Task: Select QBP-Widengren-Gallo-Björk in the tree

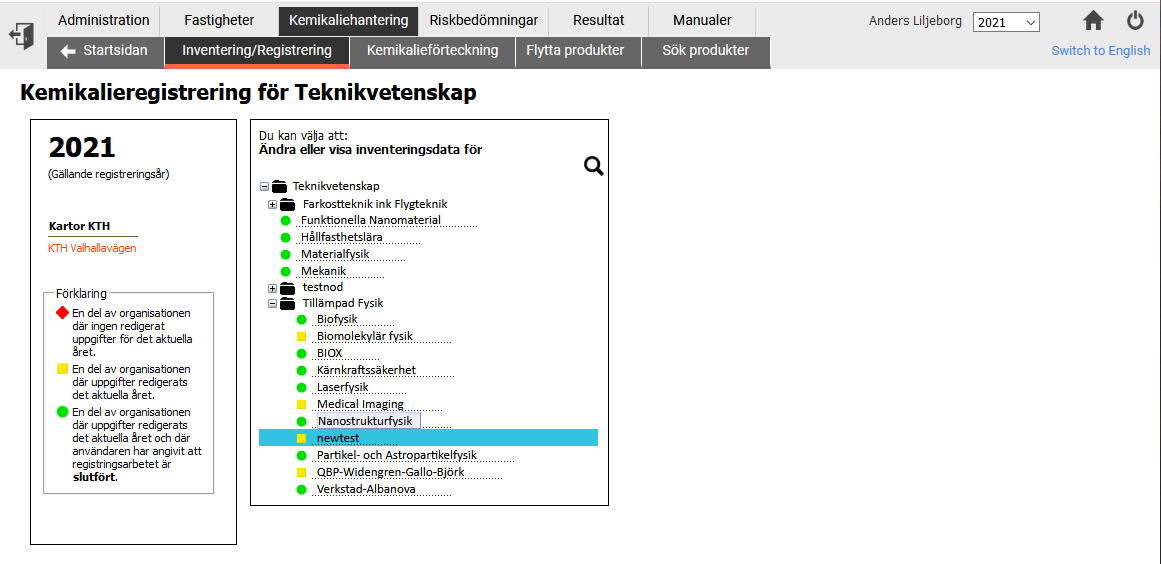Action: coord(390,472)
